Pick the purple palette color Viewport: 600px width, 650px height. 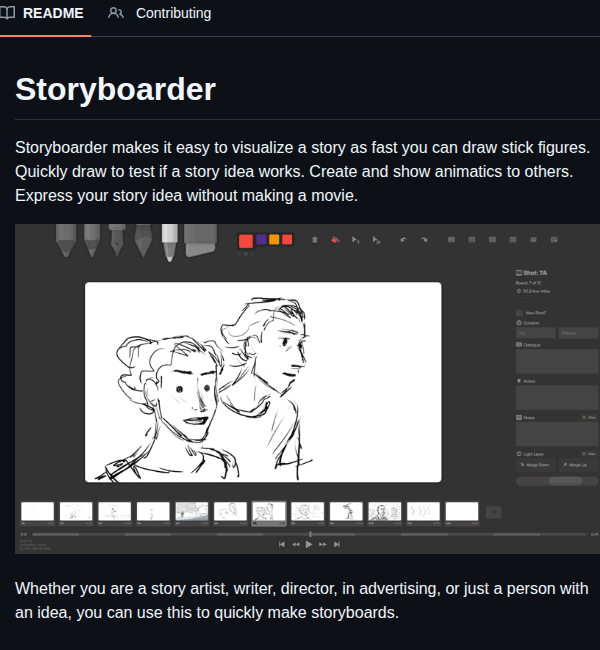coord(261,240)
